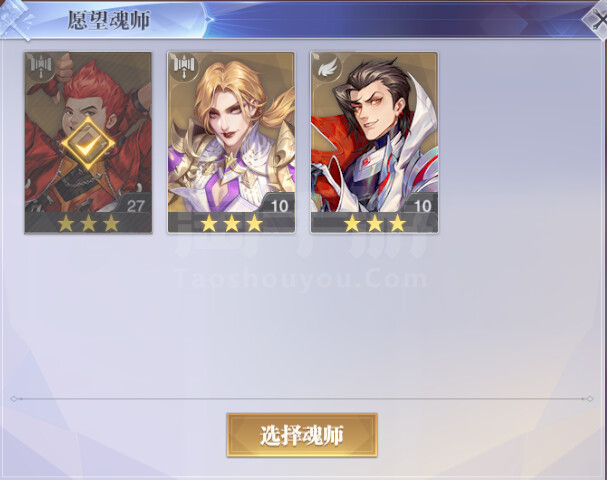Click the 选择魂师 confirm button

pyautogui.click(x=302, y=435)
